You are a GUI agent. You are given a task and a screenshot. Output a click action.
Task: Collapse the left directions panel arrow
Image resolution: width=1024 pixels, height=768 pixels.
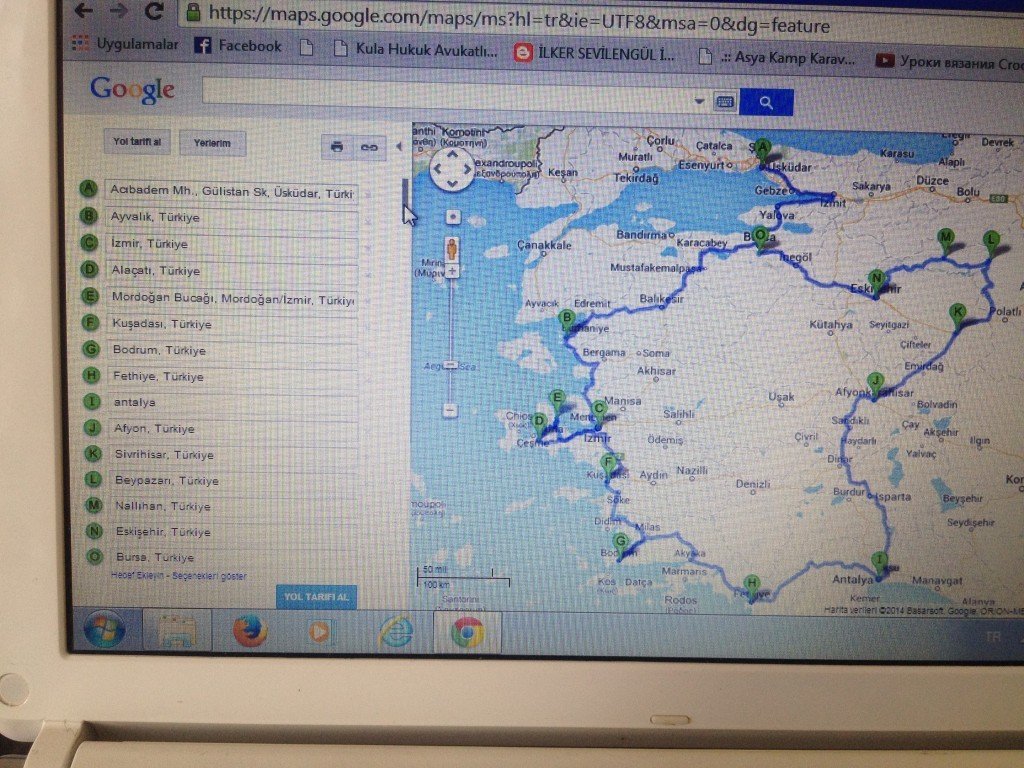[x=399, y=147]
